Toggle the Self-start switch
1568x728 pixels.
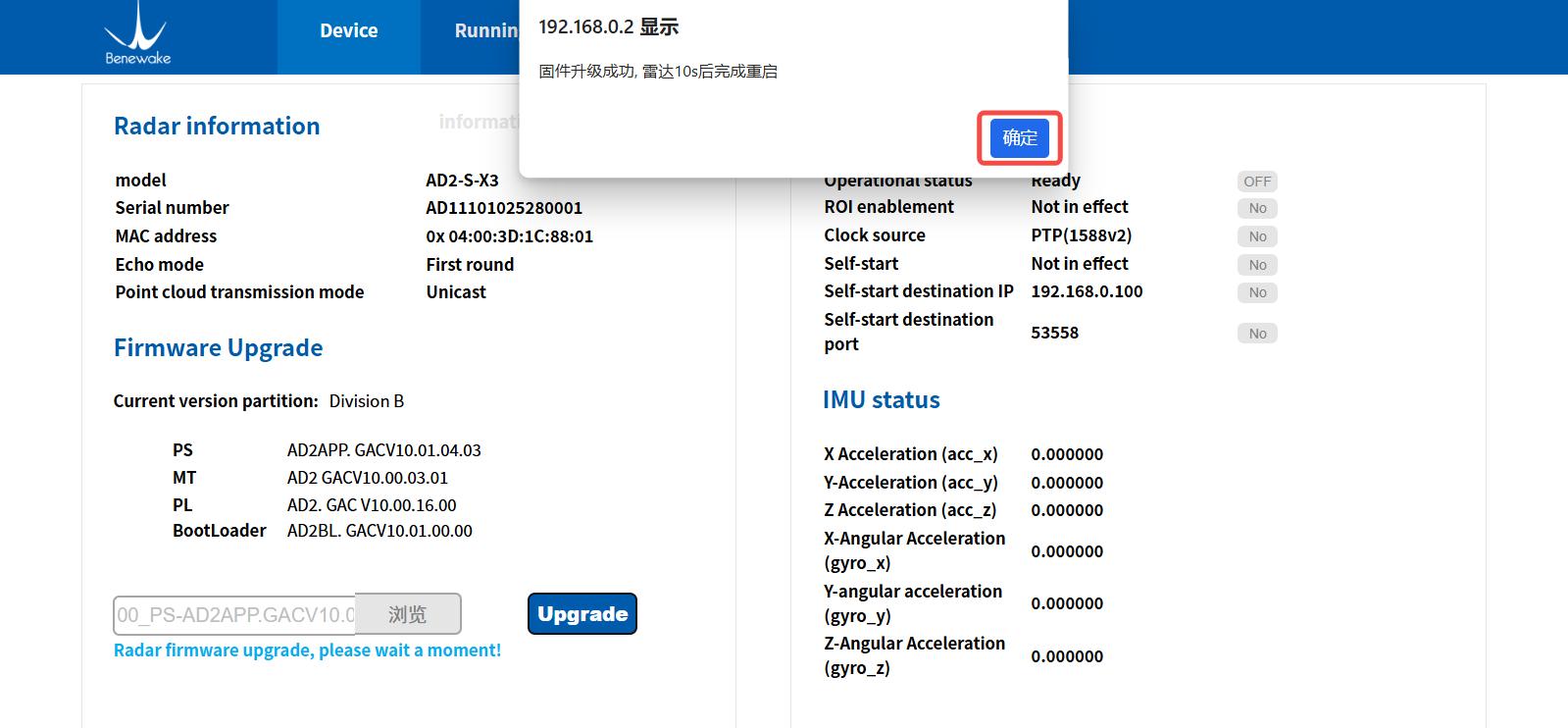tap(1257, 265)
